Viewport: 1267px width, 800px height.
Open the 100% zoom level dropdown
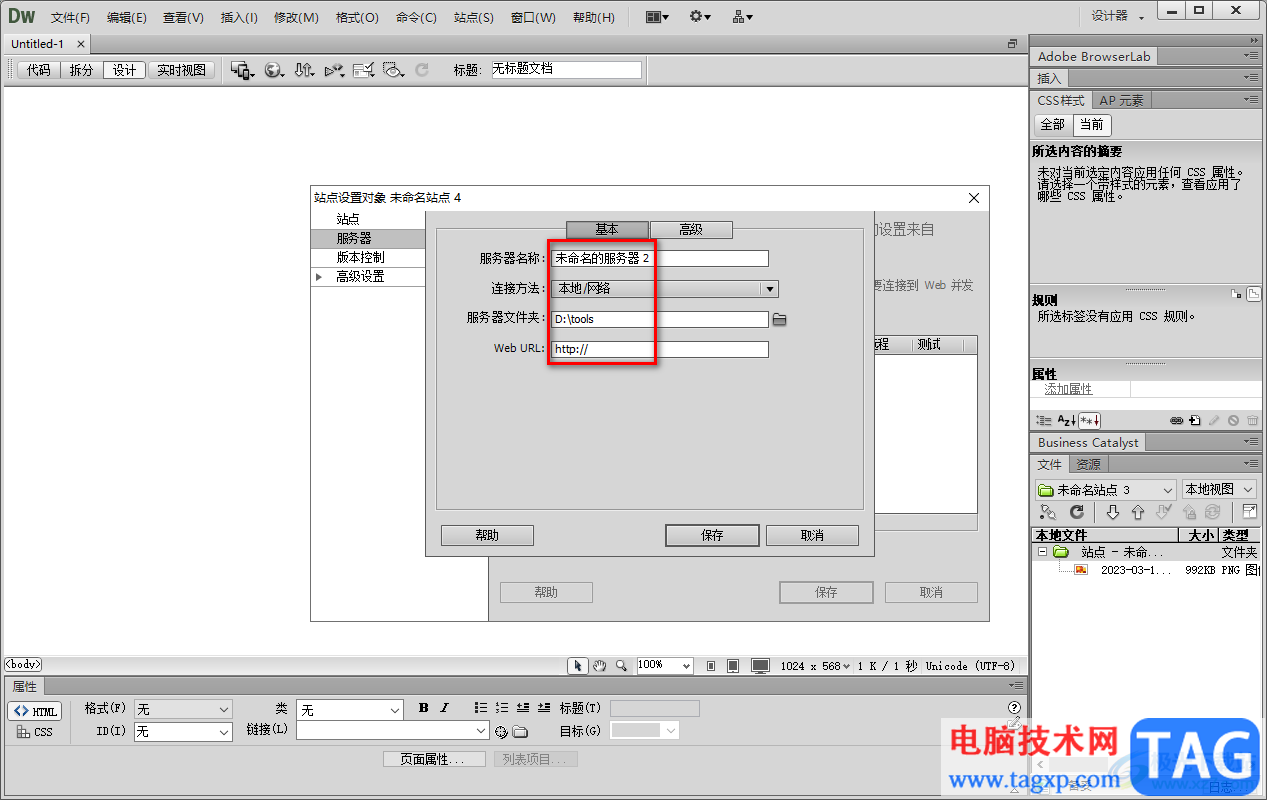665,665
